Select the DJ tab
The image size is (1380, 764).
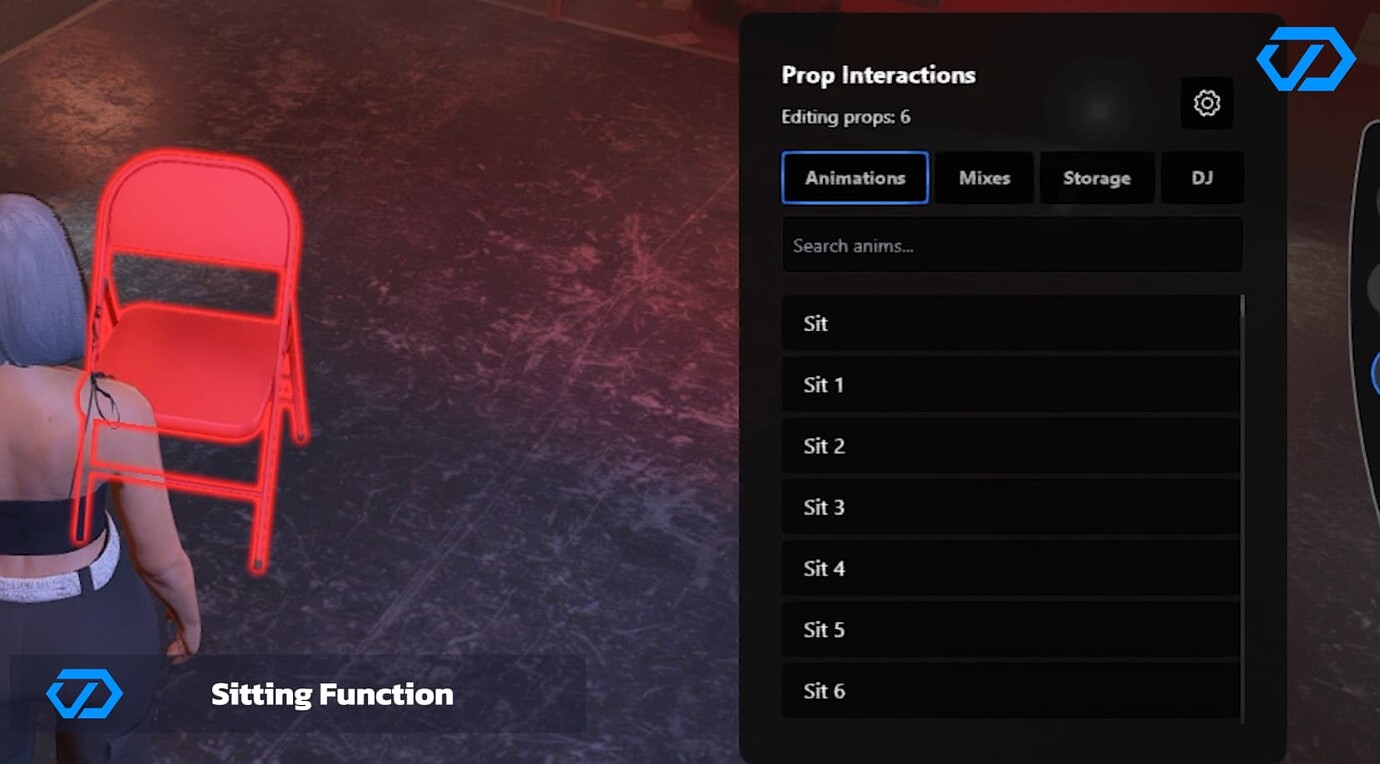click(x=1203, y=177)
